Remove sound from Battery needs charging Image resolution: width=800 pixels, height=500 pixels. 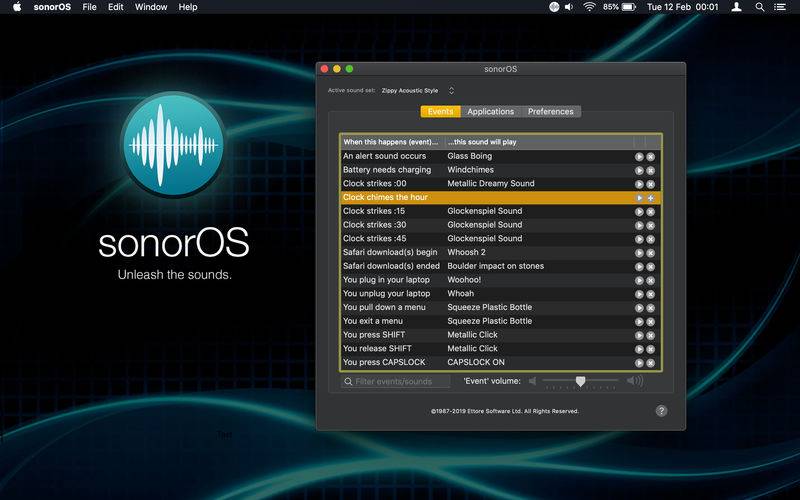pos(651,170)
